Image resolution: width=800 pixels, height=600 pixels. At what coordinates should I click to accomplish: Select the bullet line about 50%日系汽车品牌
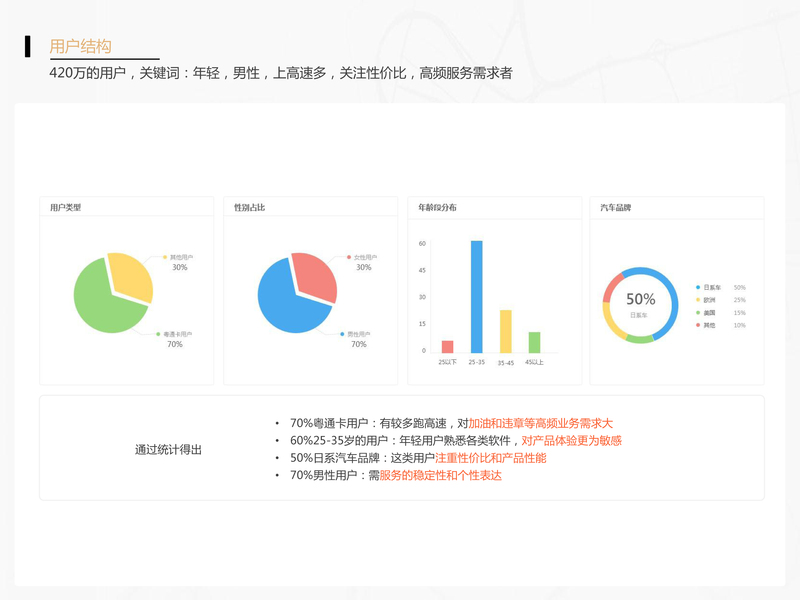click(418, 458)
